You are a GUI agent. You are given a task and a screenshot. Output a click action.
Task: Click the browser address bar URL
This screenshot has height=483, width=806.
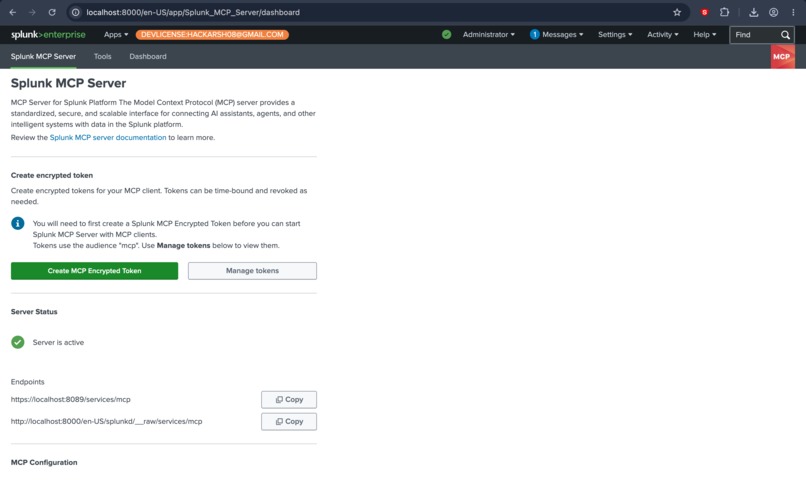pyautogui.click(x=193, y=12)
